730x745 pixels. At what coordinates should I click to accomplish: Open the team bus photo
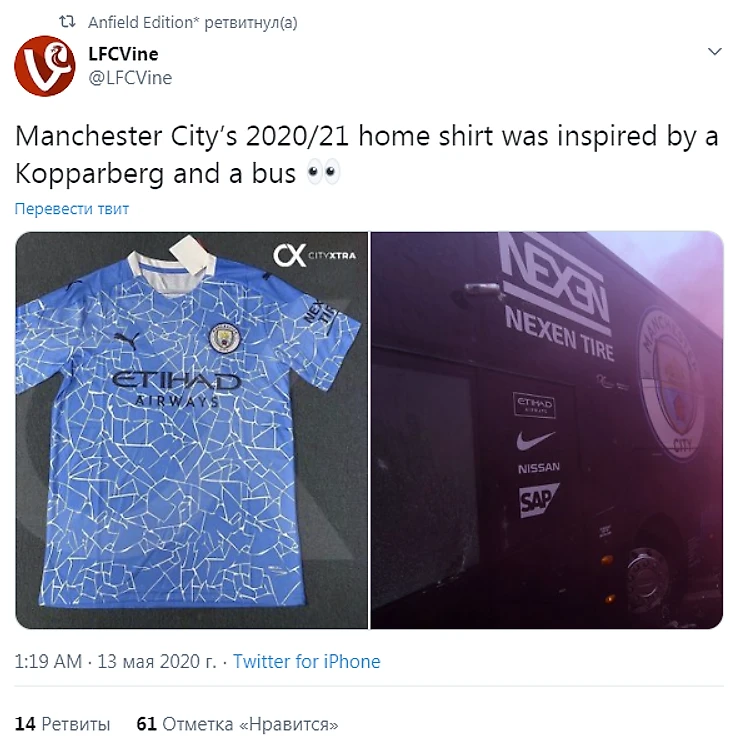[547, 430]
